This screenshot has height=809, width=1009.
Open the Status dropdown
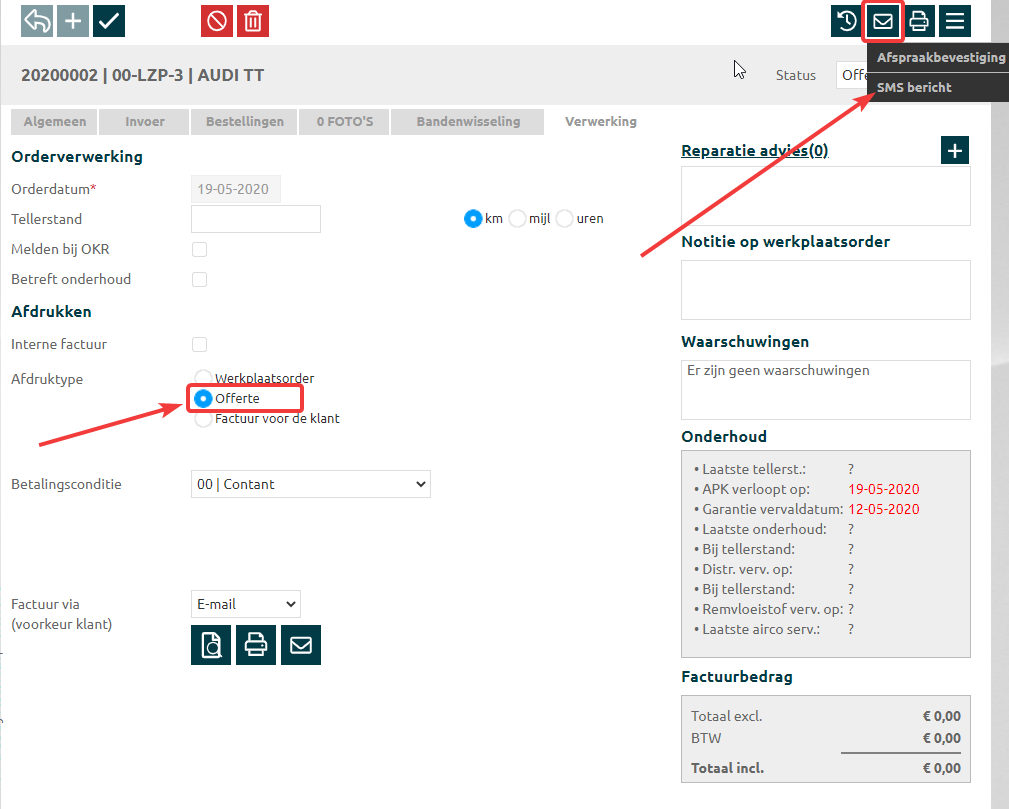(850, 75)
